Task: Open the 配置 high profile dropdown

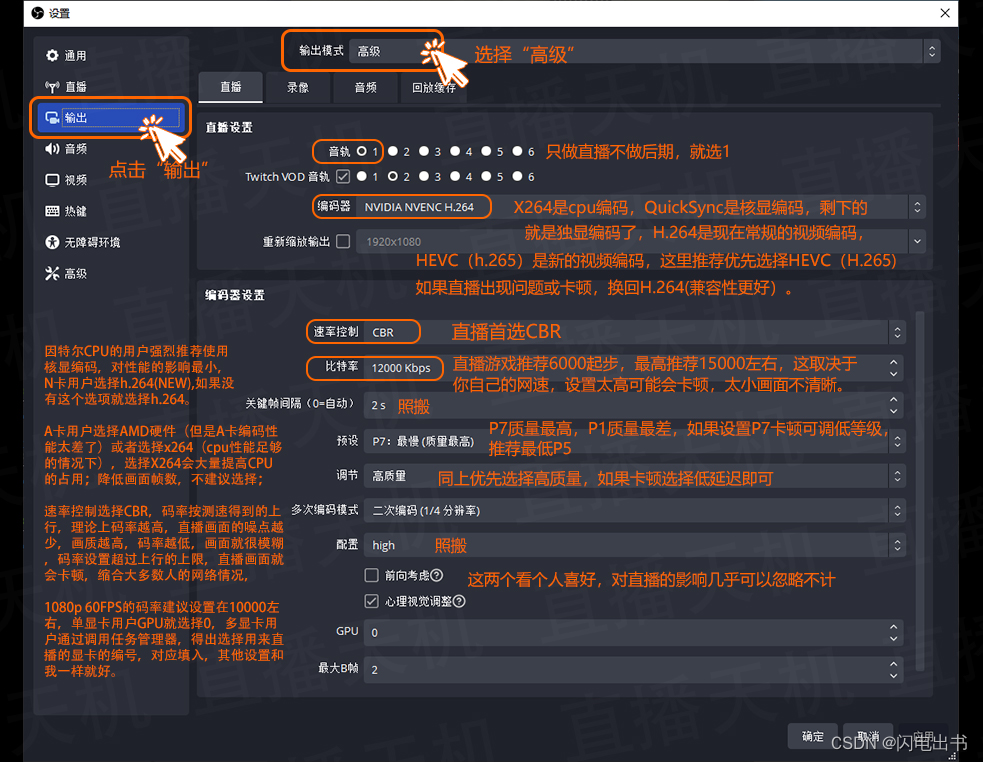Action: pos(634,545)
